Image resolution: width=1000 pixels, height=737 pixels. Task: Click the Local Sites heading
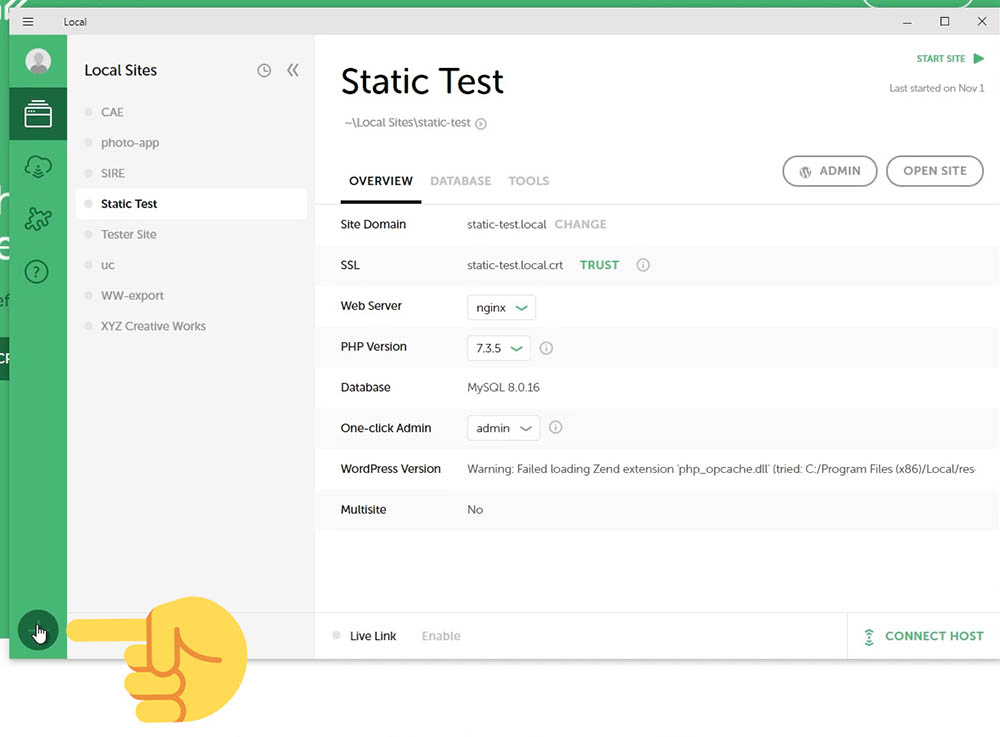tap(121, 70)
